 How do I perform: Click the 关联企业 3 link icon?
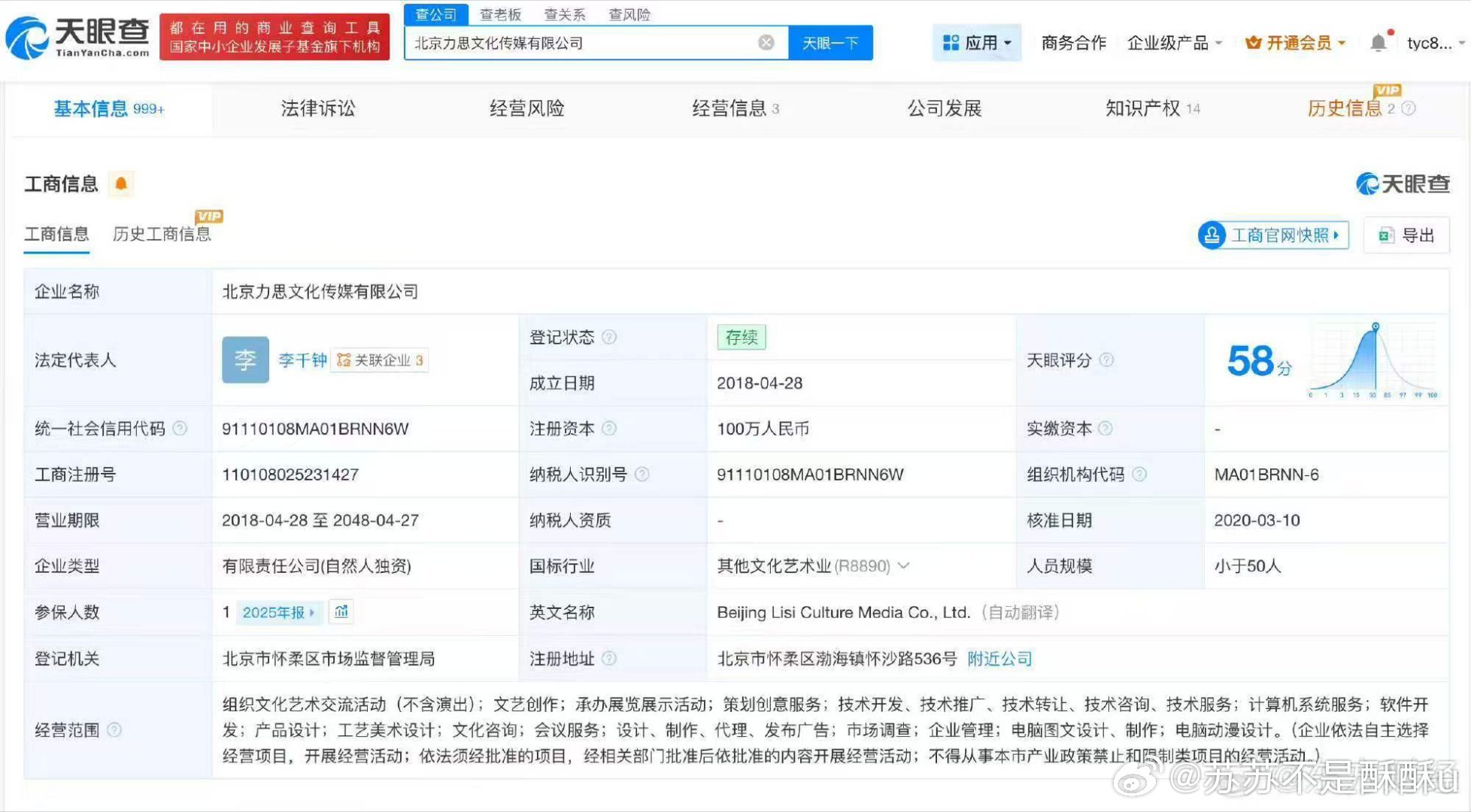(x=344, y=360)
